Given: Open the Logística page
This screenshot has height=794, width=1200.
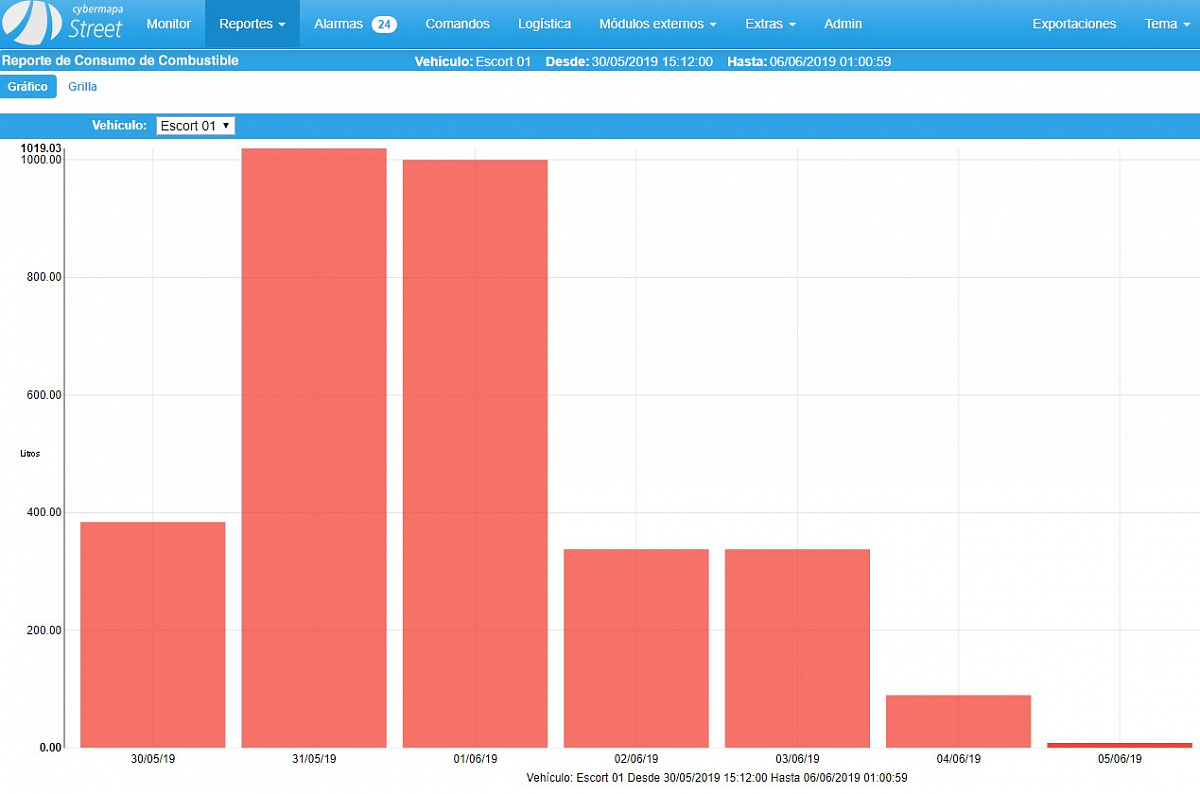Looking at the screenshot, I should (545, 23).
